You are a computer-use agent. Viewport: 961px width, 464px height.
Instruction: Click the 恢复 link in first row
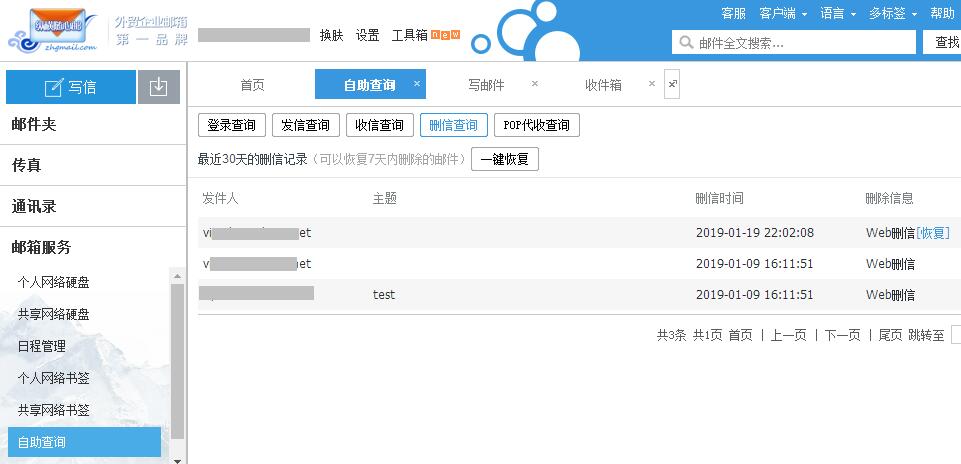tap(932, 233)
